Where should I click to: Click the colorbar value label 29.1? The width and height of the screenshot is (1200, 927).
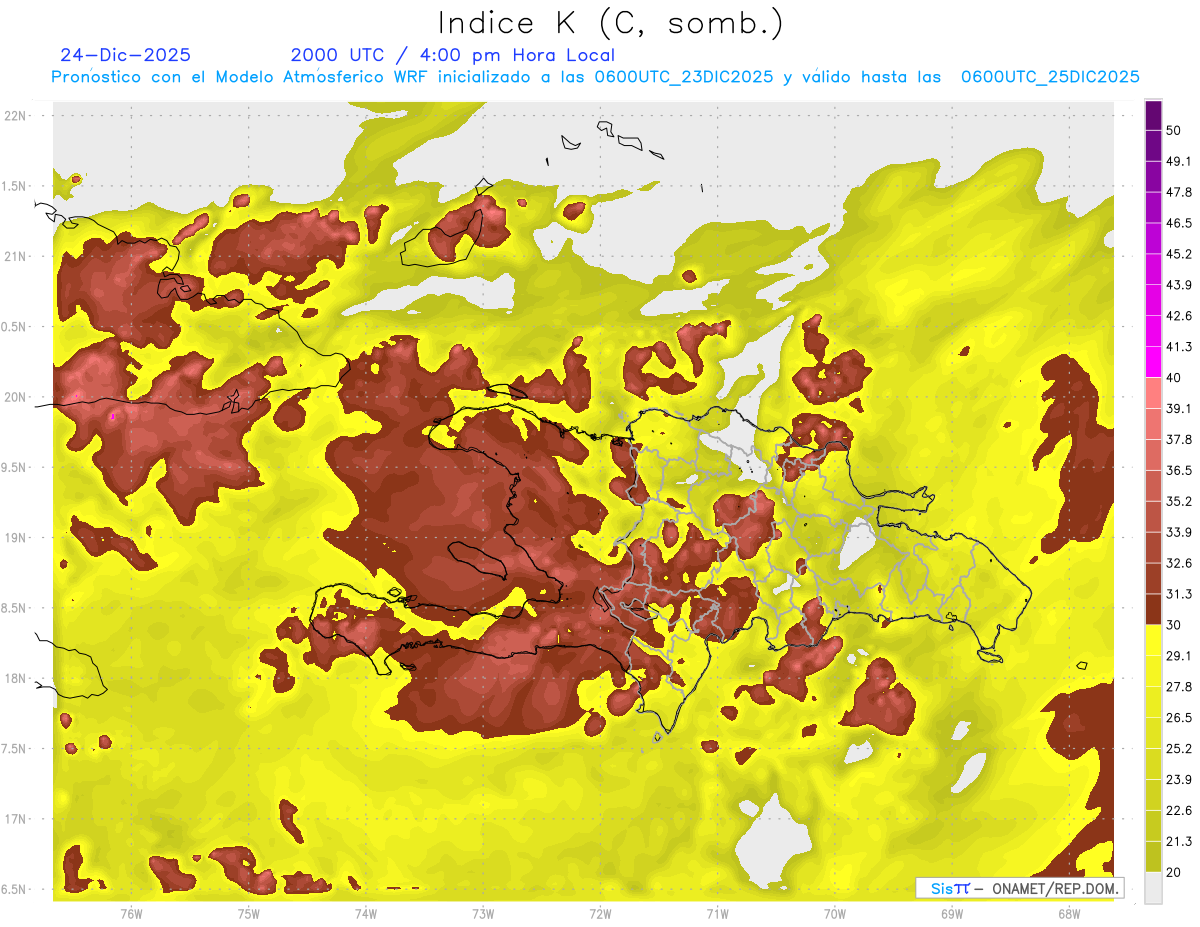click(x=1179, y=656)
